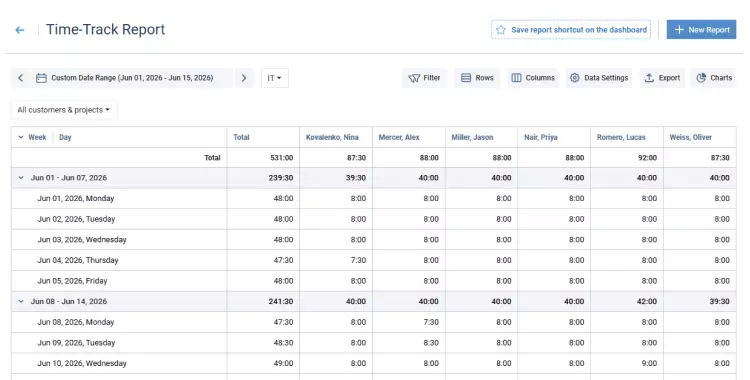Open All customers & projects dropdown
This screenshot has height=380, width=750.
tap(64, 110)
